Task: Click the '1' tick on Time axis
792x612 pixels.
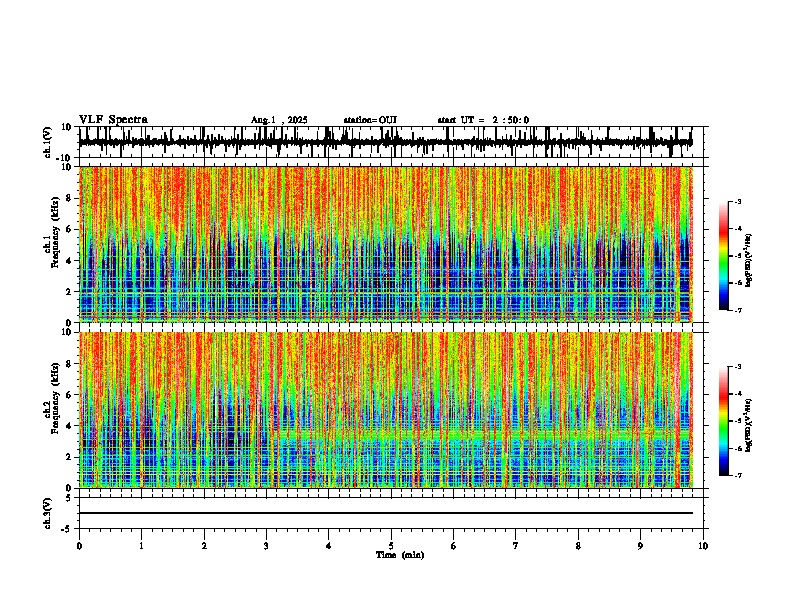Action: [141, 546]
